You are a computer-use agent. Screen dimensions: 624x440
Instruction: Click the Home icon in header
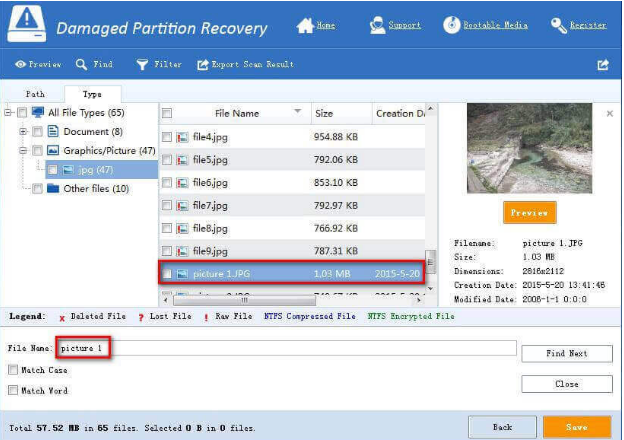pos(304,25)
